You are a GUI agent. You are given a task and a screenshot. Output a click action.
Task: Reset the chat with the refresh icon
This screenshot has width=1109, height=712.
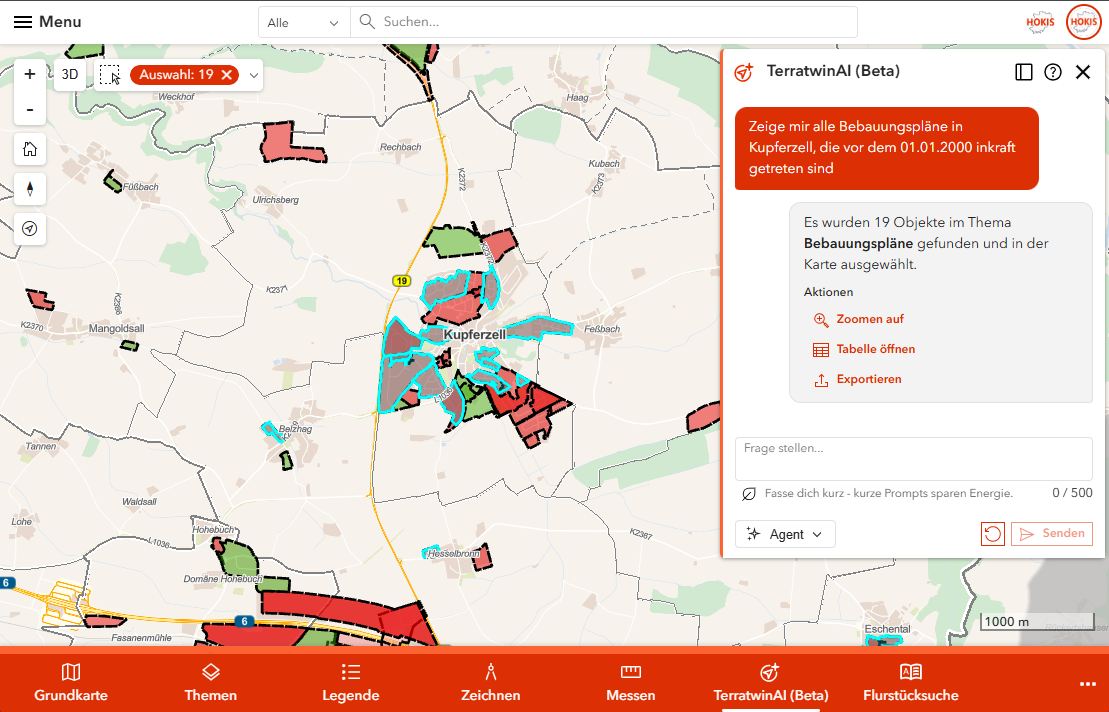992,534
